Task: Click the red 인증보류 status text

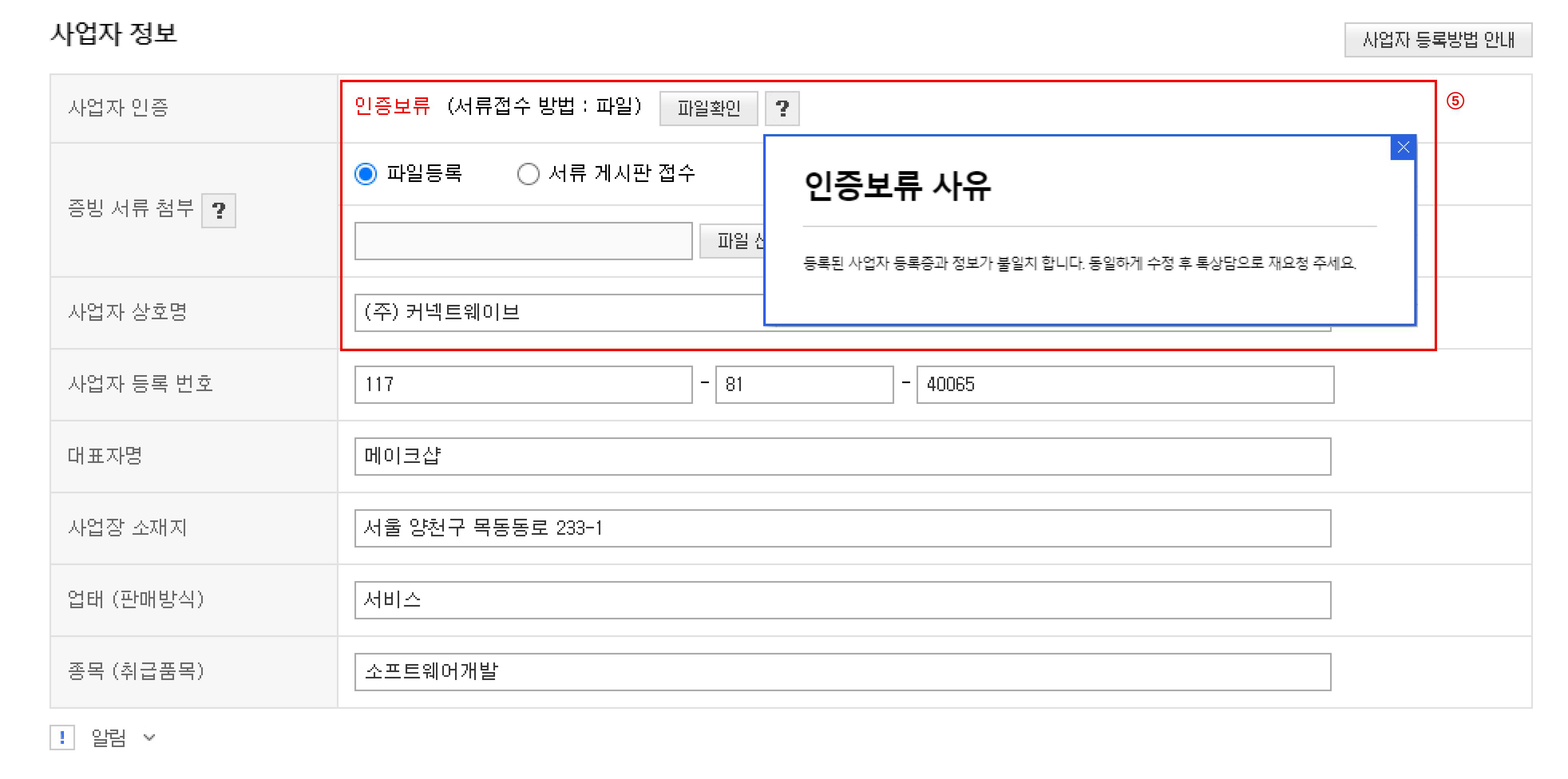Action: tap(392, 107)
